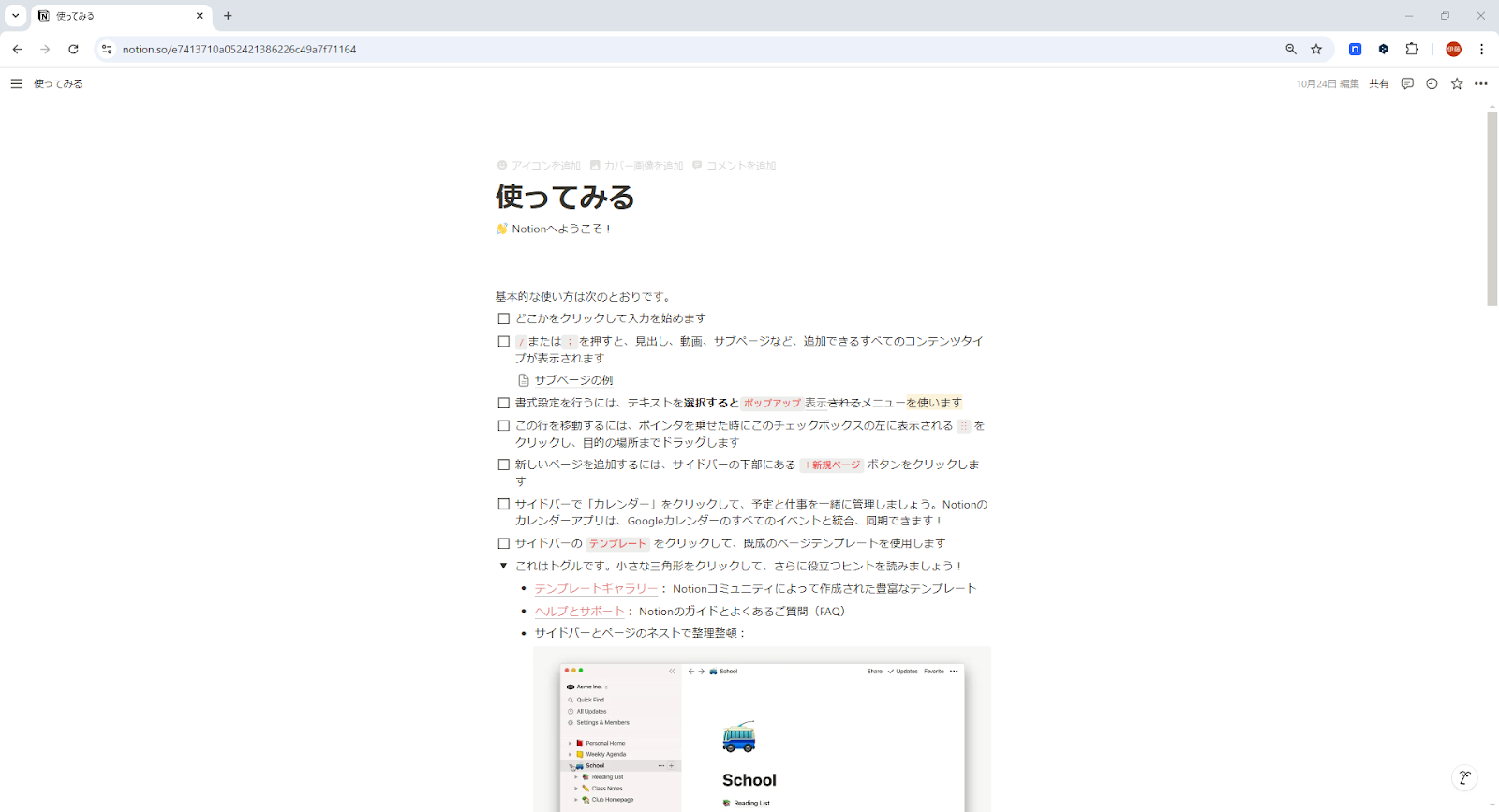Check the 書式設定を行うには item checkbox
Image resolution: width=1499 pixels, height=812 pixels.
pos(504,404)
